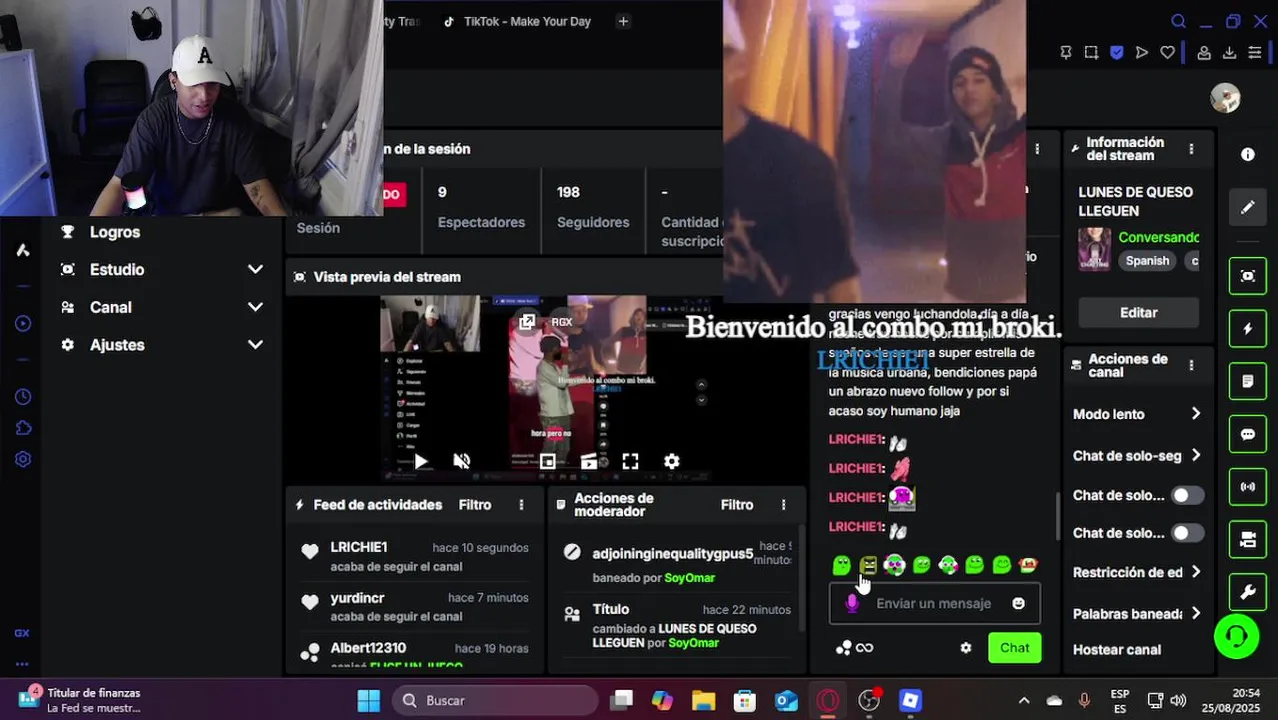The height and width of the screenshot is (720, 1278).
Task: Switch to TikTok - Make Your Day tab
Action: [x=516, y=21]
